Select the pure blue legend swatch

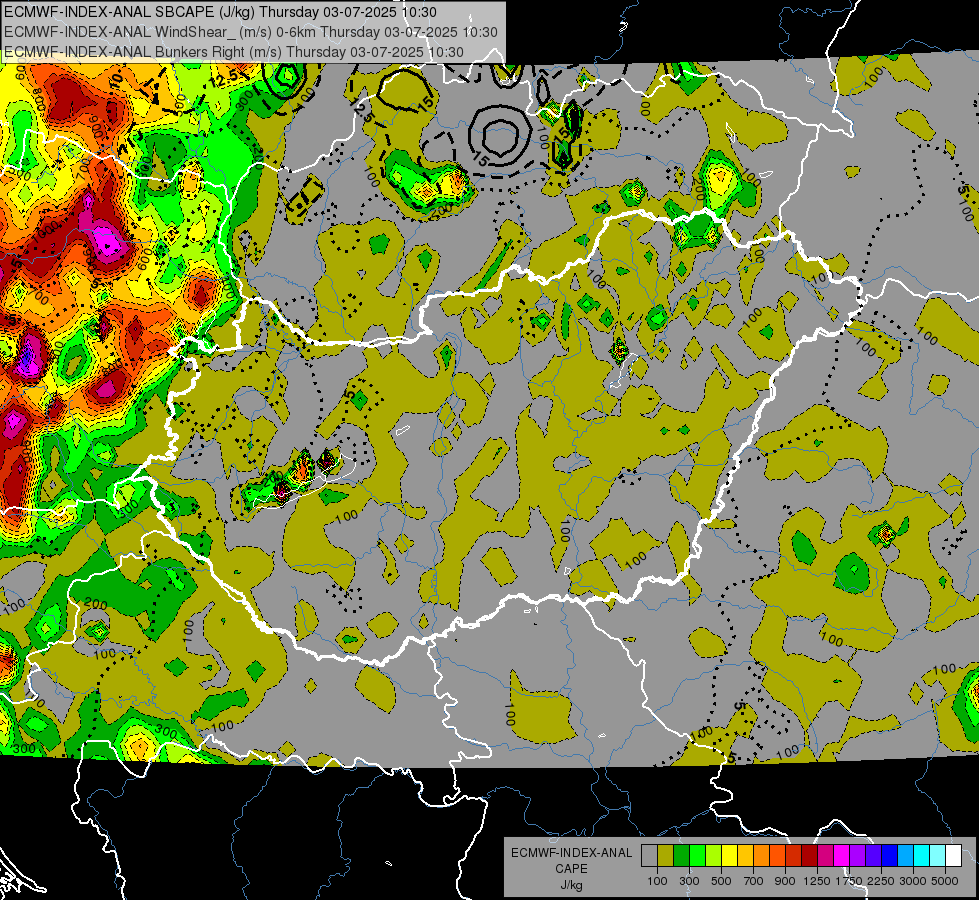point(890,855)
